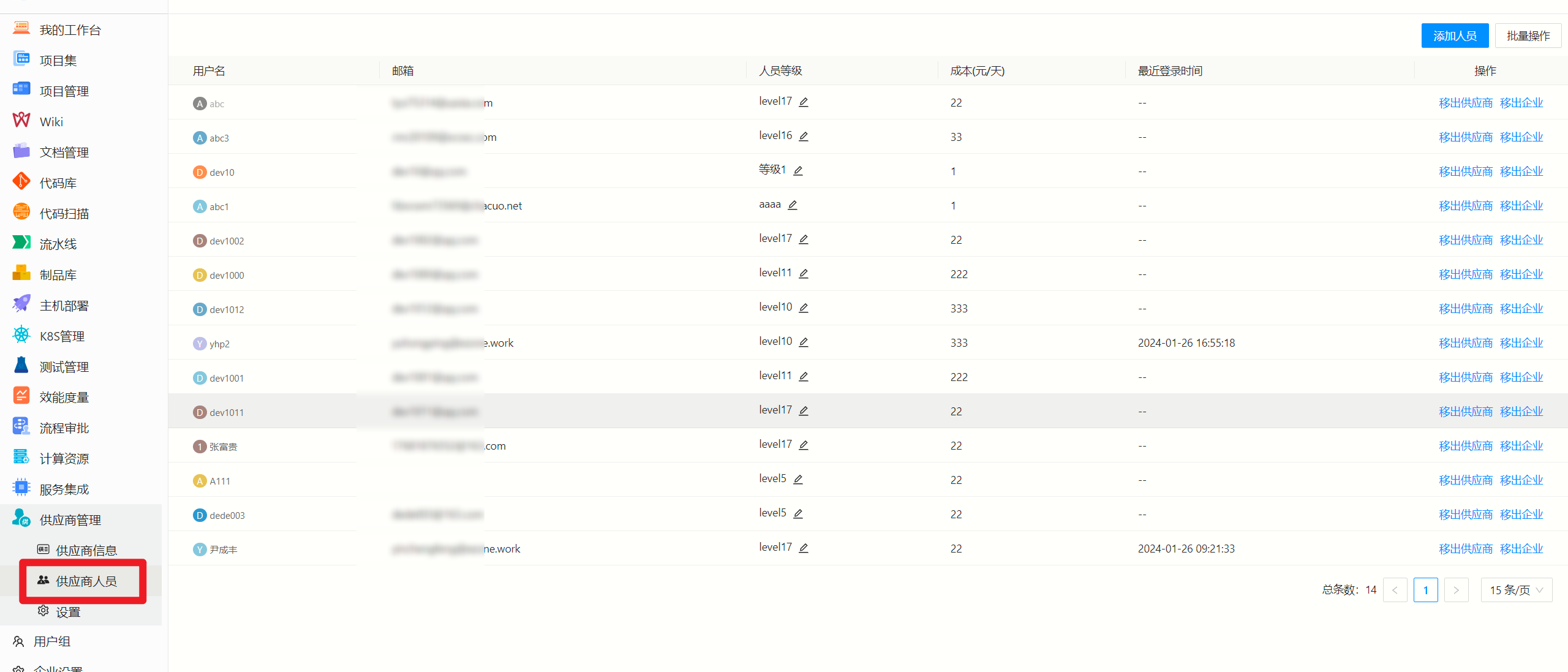Image resolution: width=1568 pixels, height=672 pixels.
Task: Open the 15 条/页 page size dropdown
Action: click(x=1516, y=590)
